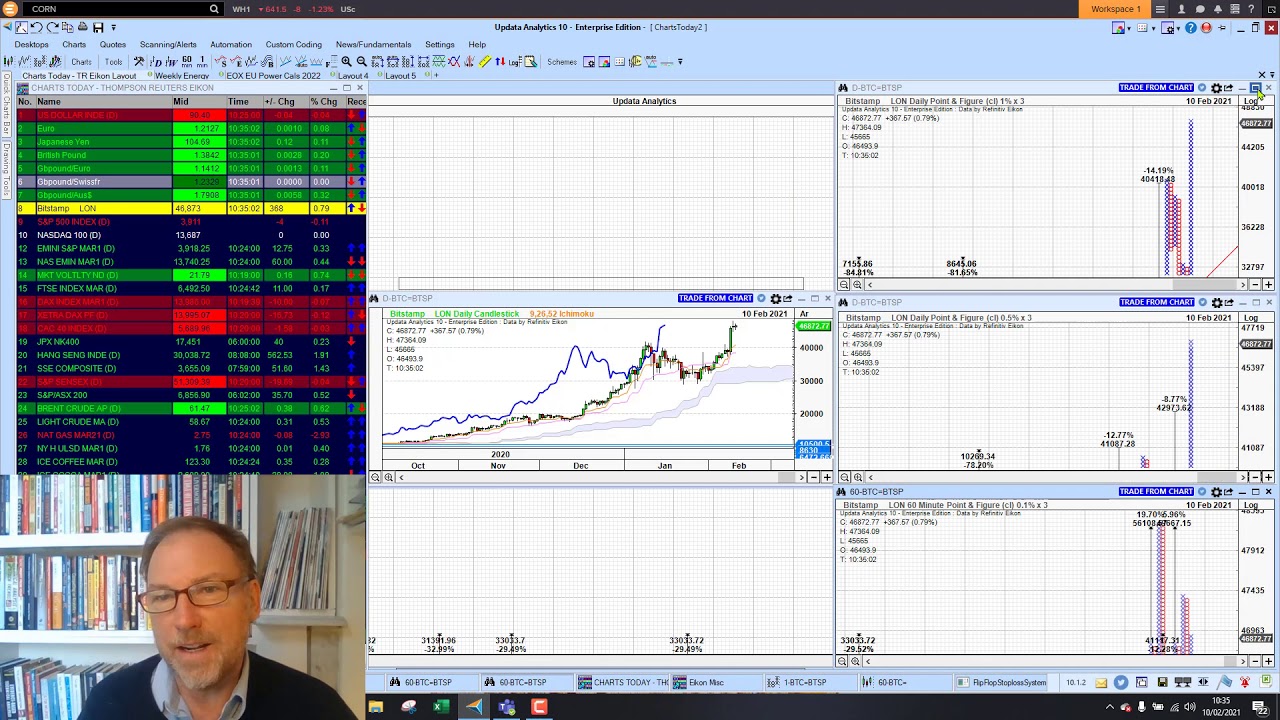Viewport: 1280px width, 720px height.
Task: Open Microsoft Teams from the Windows taskbar
Action: pyautogui.click(x=506, y=708)
